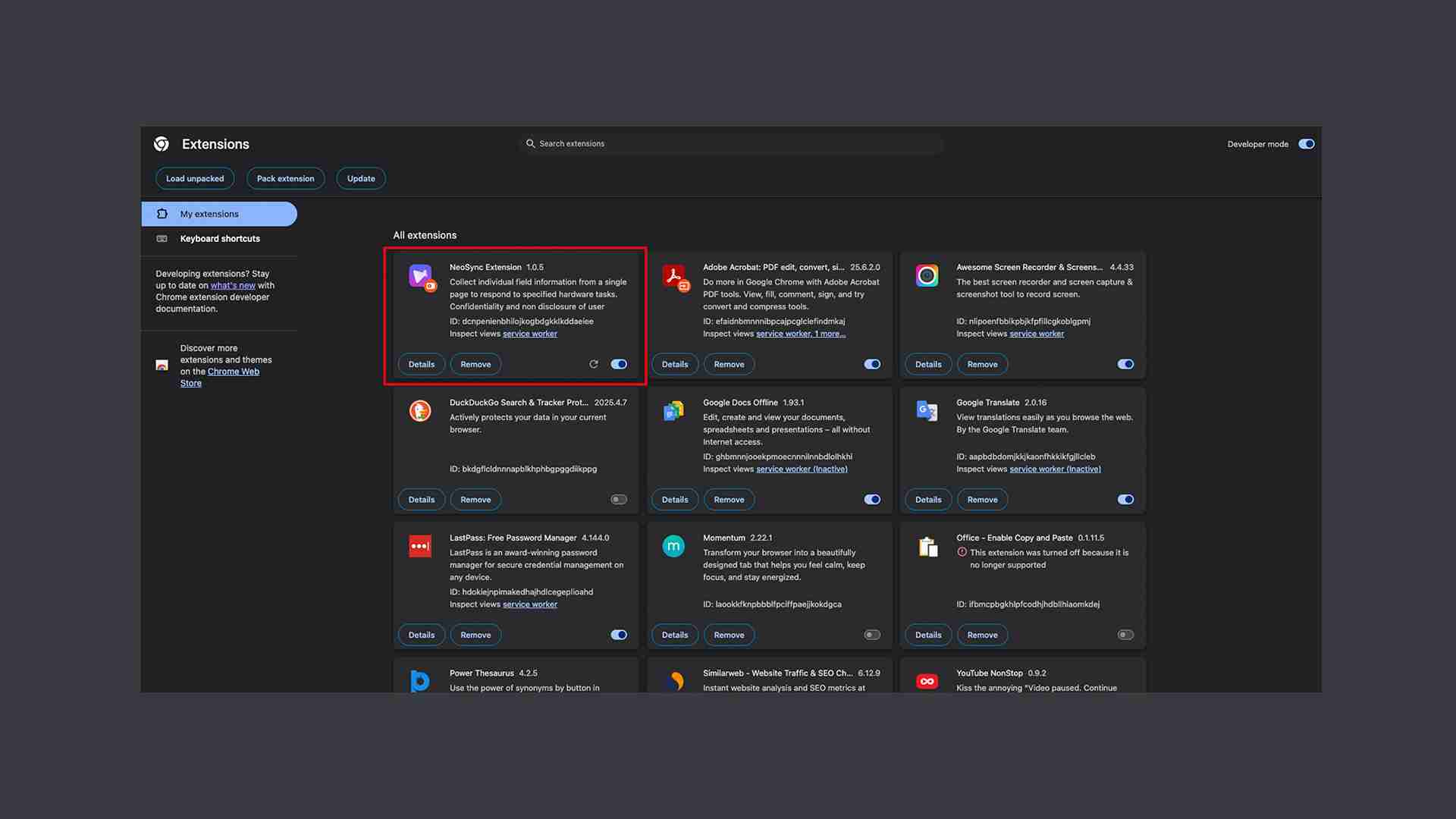The width and height of the screenshot is (1456, 819).
Task: Enable the DuckDuckGo extension toggle
Action: (x=619, y=500)
